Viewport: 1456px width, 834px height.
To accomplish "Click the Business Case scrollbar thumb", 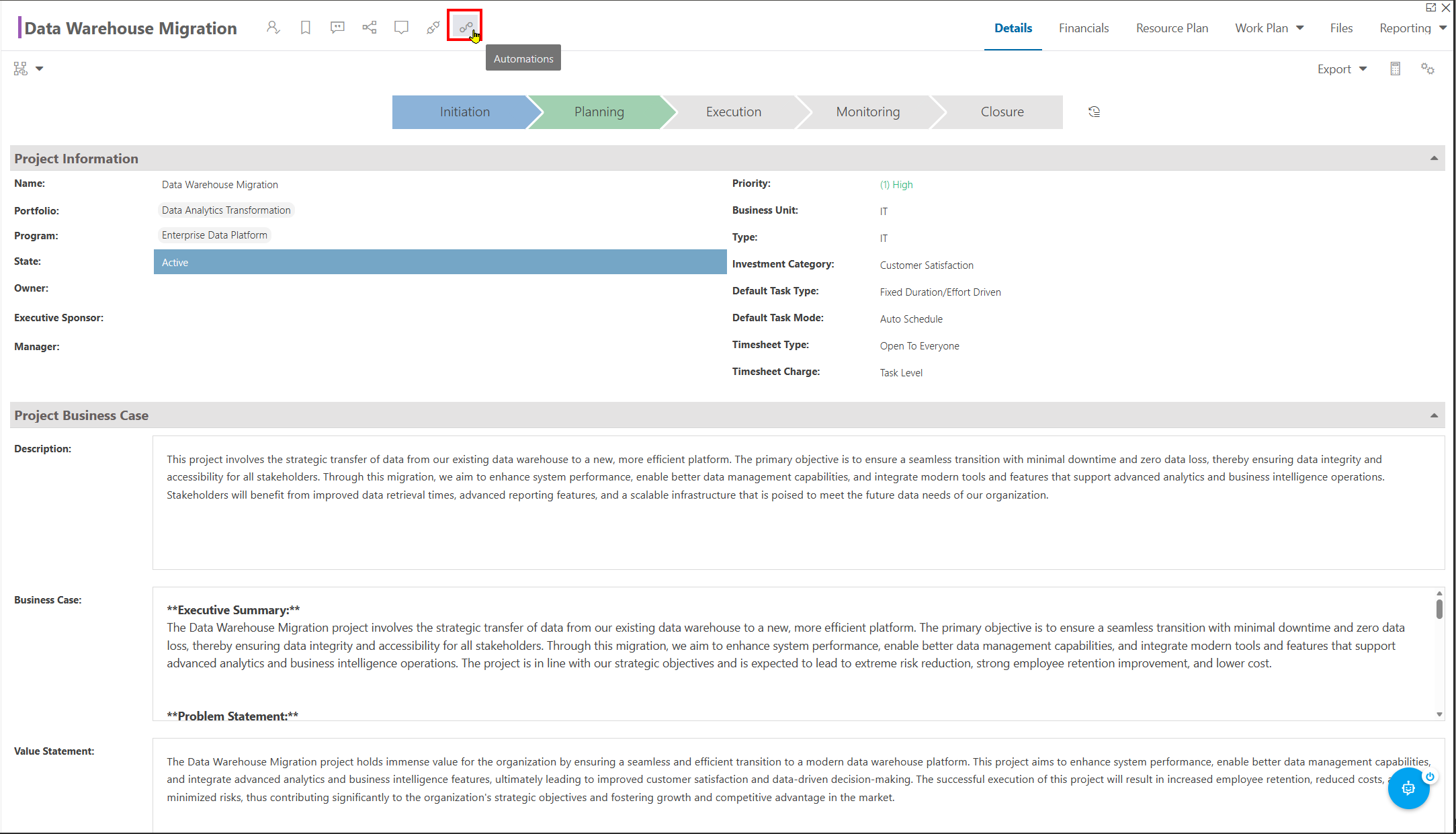I will pos(1439,609).
